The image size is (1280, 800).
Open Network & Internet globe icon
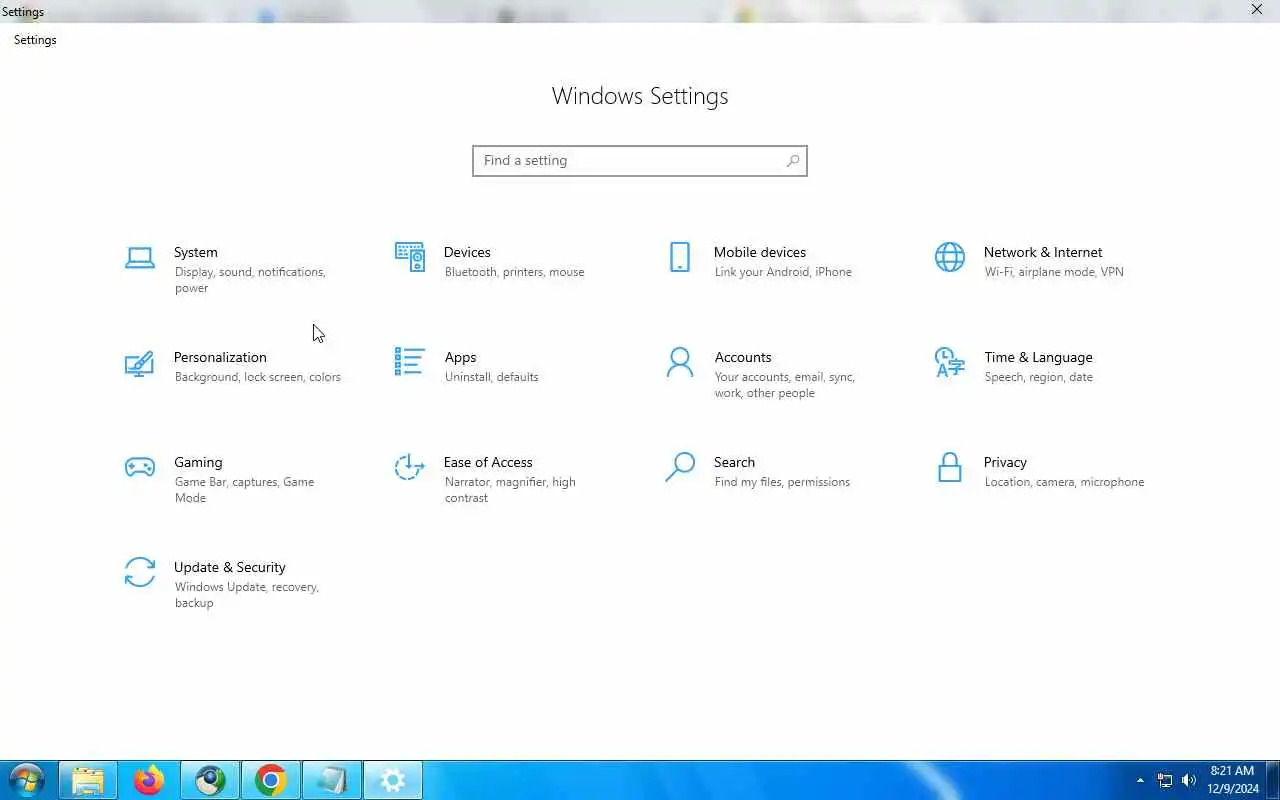point(950,257)
